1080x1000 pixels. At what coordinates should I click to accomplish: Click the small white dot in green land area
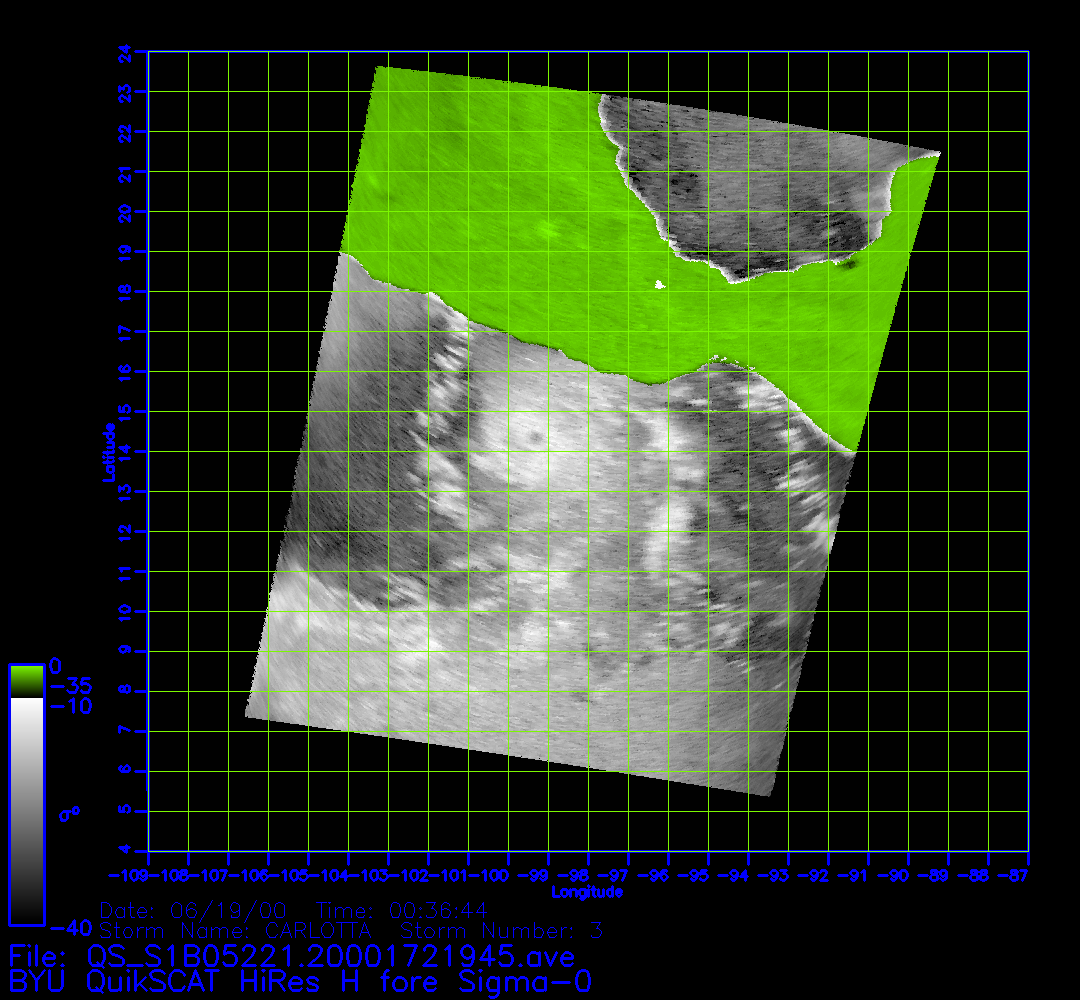659,285
